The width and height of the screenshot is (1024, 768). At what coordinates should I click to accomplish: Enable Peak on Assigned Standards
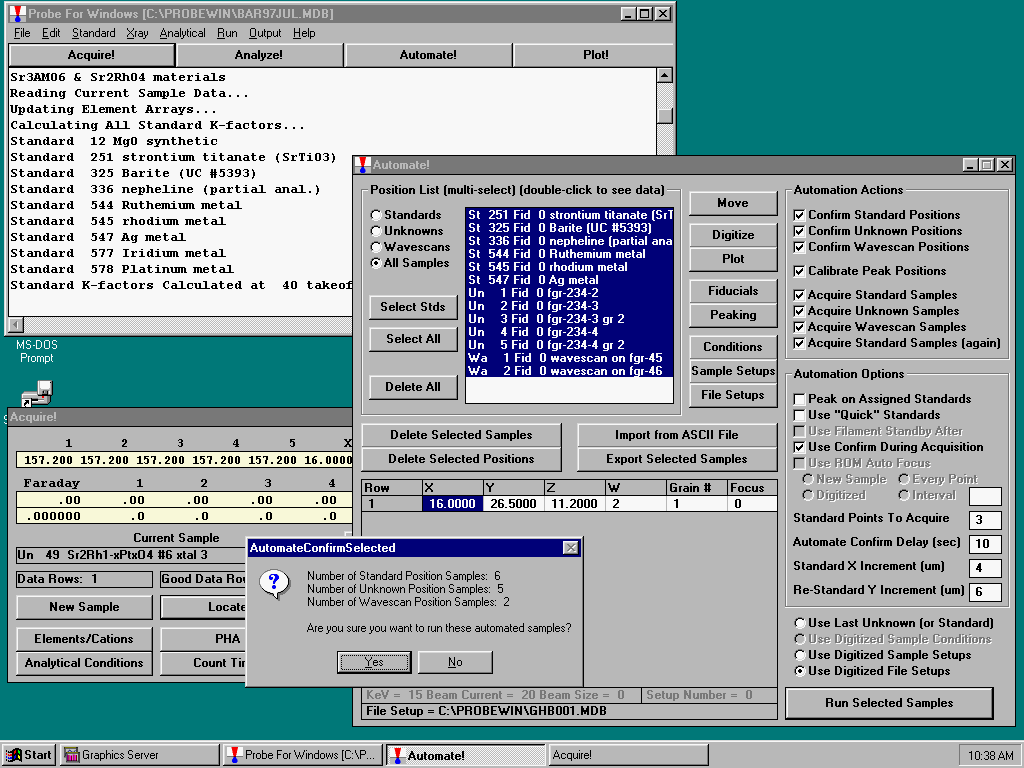[799, 399]
